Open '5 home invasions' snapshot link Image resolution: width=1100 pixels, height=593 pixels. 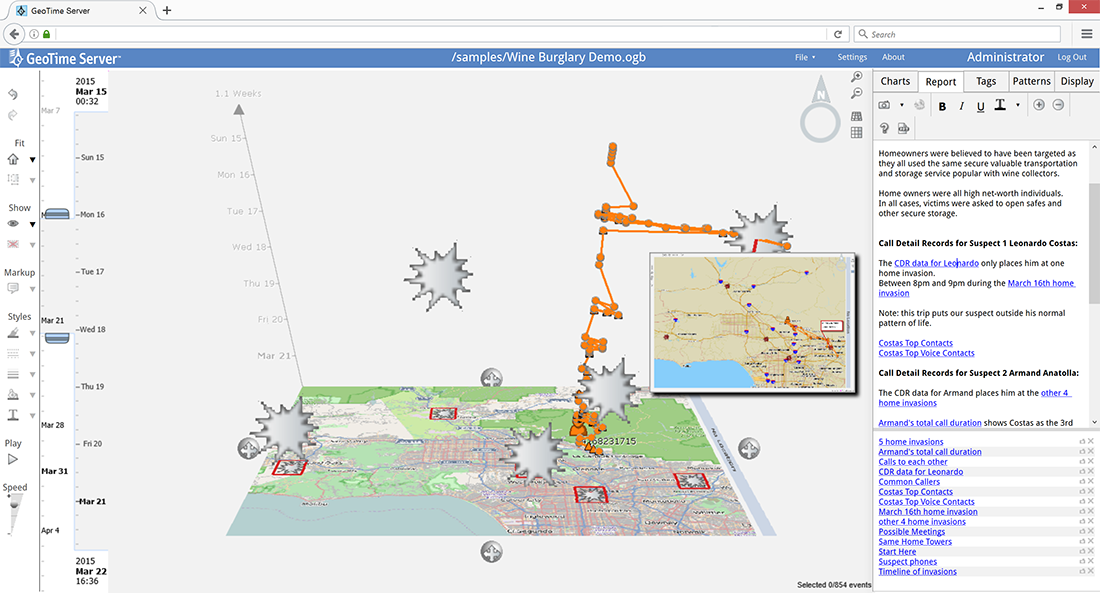(x=911, y=442)
